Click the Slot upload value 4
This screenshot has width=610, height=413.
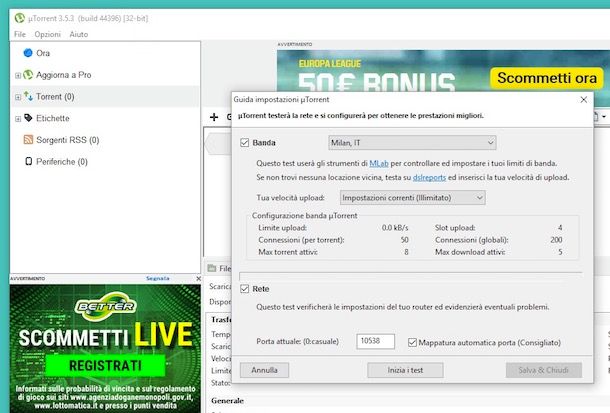[x=560, y=228]
